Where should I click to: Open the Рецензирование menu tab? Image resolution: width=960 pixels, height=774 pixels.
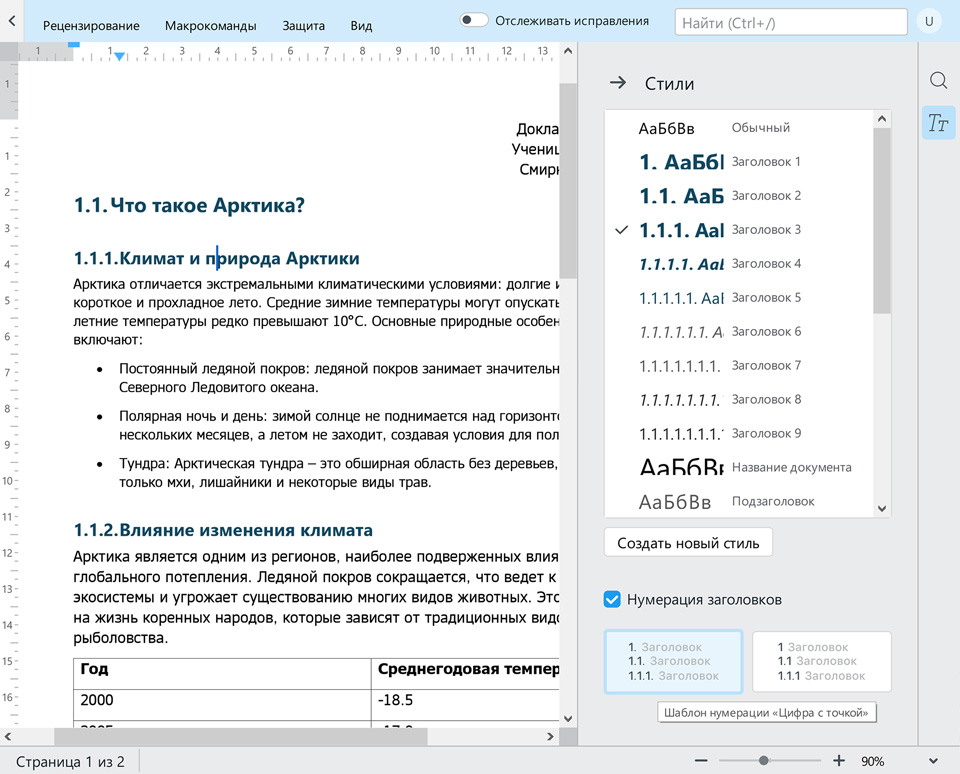(91, 26)
